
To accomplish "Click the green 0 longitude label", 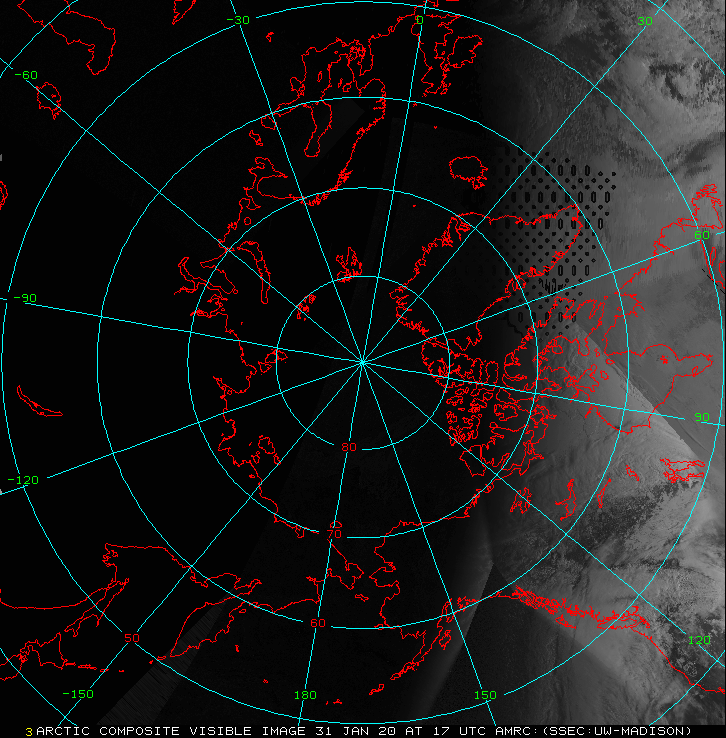I will 420,20.
